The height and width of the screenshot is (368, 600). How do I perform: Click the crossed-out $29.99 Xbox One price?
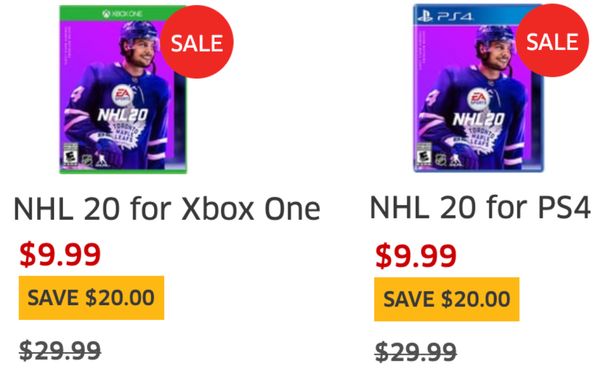[x=60, y=350]
